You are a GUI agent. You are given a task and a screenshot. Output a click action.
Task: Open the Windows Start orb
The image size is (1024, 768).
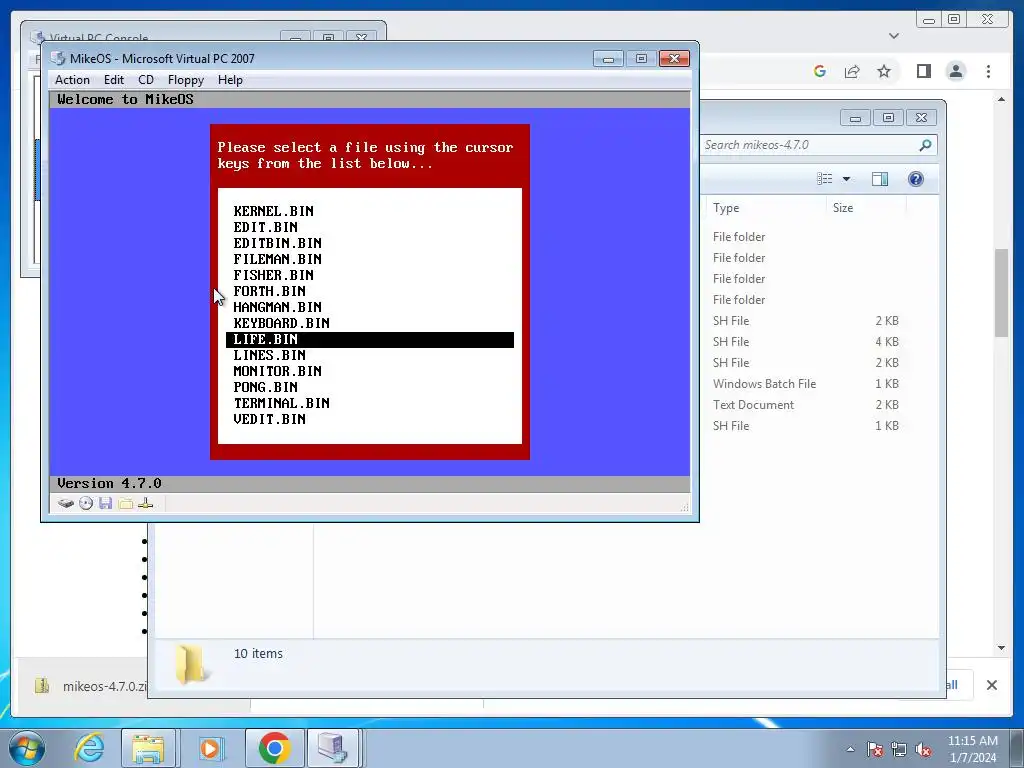[x=27, y=748]
